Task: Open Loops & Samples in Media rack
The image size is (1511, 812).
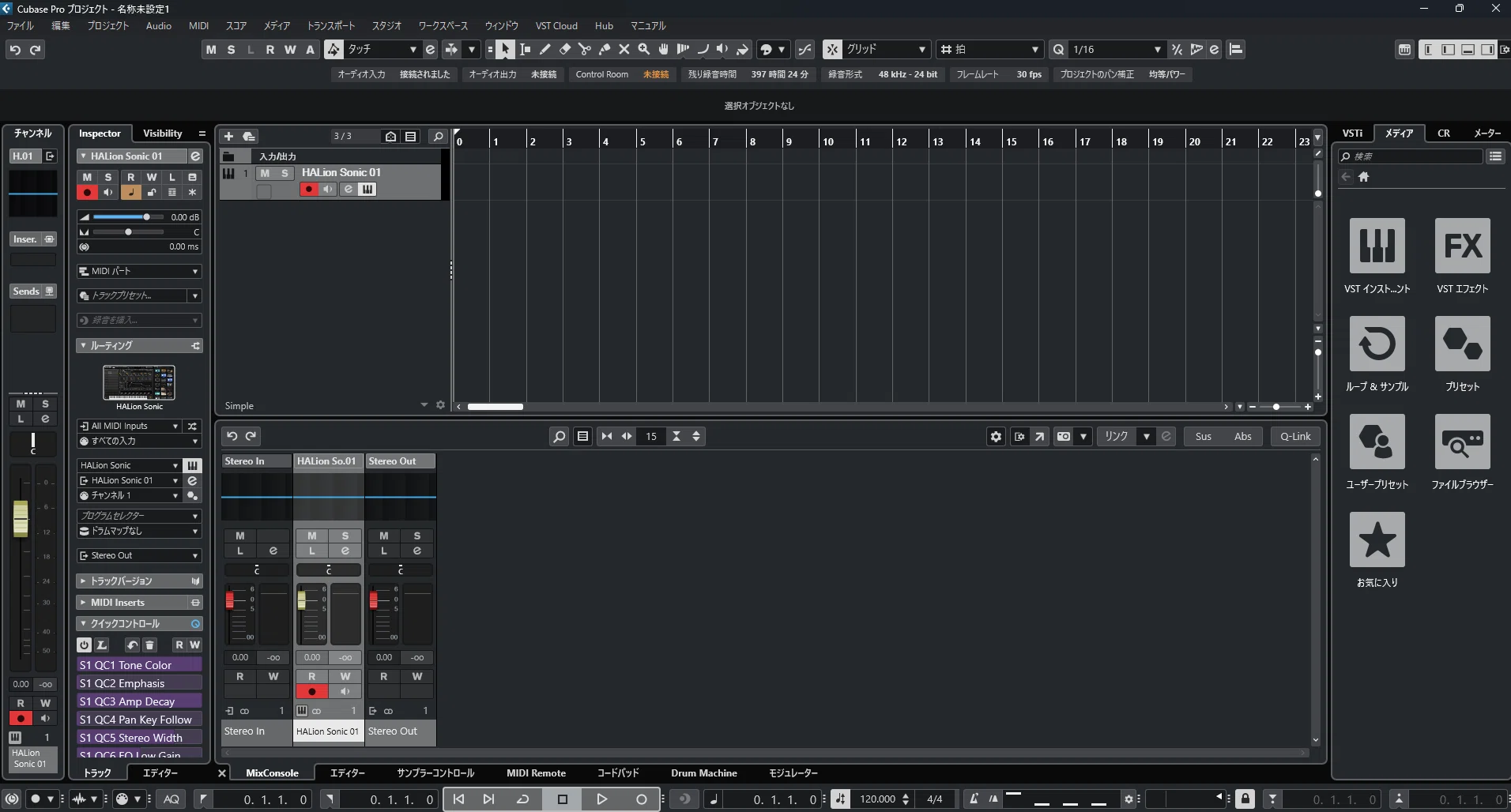Action: (x=1377, y=344)
